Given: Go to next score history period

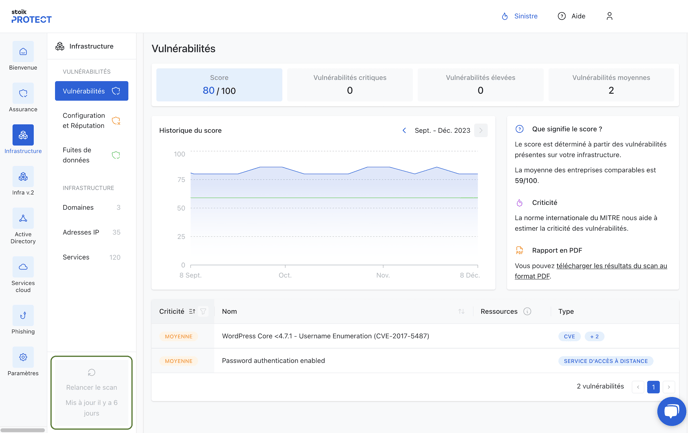Looking at the screenshot, I should point(481,130).
